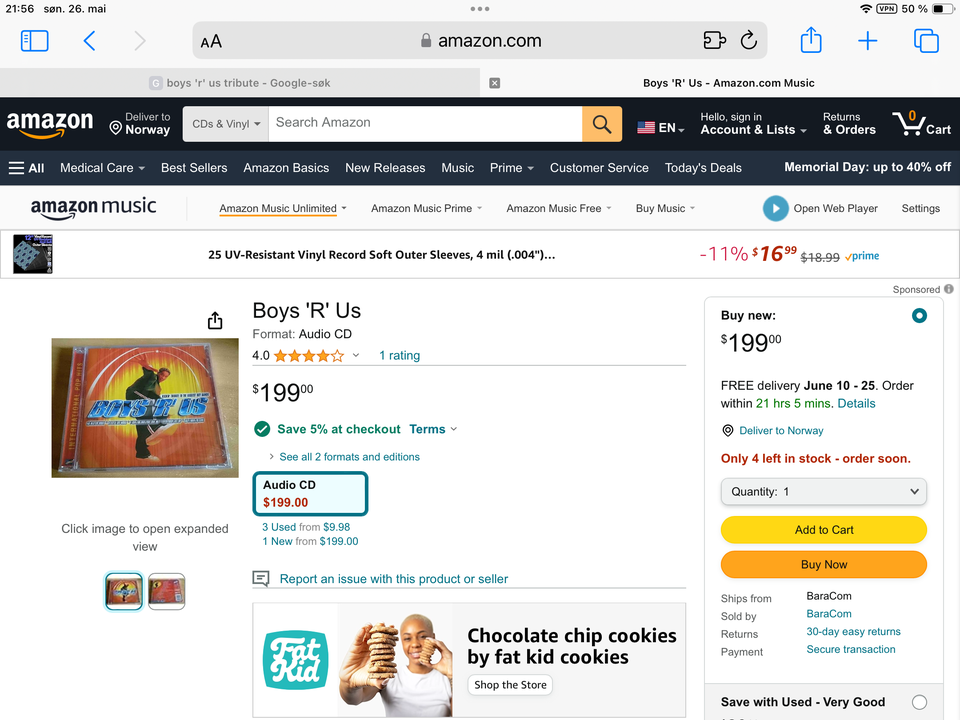Click the Add to Cart button
This screenshot has width=960, height=720.
(823, 530)
